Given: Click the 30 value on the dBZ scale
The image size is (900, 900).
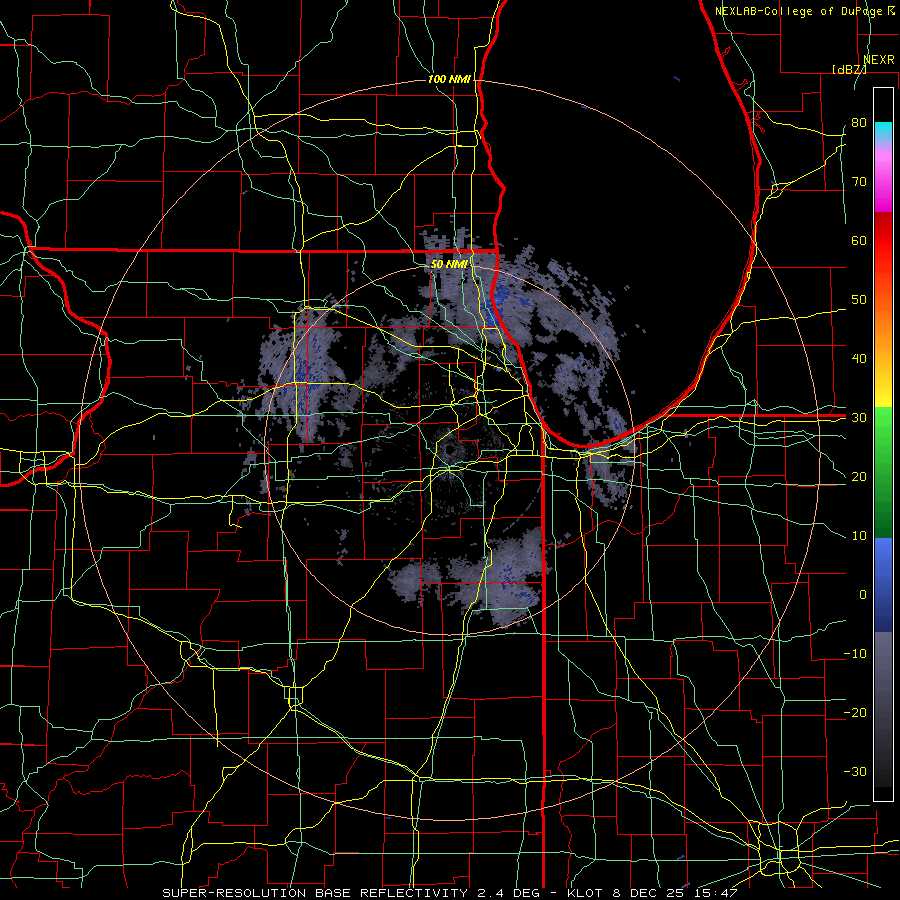Looking at the screenshot, I should 859,418.
